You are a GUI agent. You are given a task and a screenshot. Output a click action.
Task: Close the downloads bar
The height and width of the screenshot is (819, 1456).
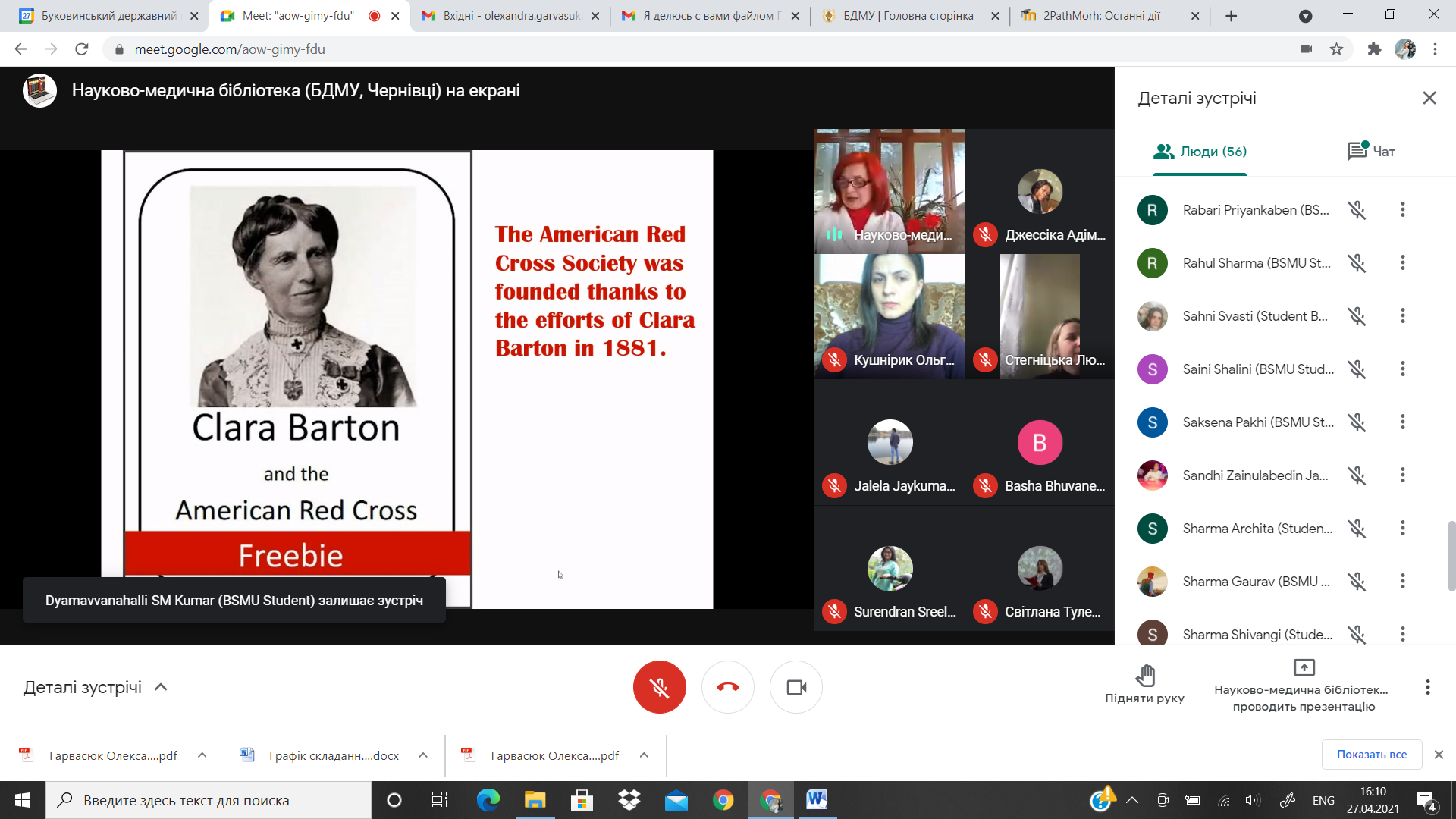pyautogui.click(x=1439, y=755)
